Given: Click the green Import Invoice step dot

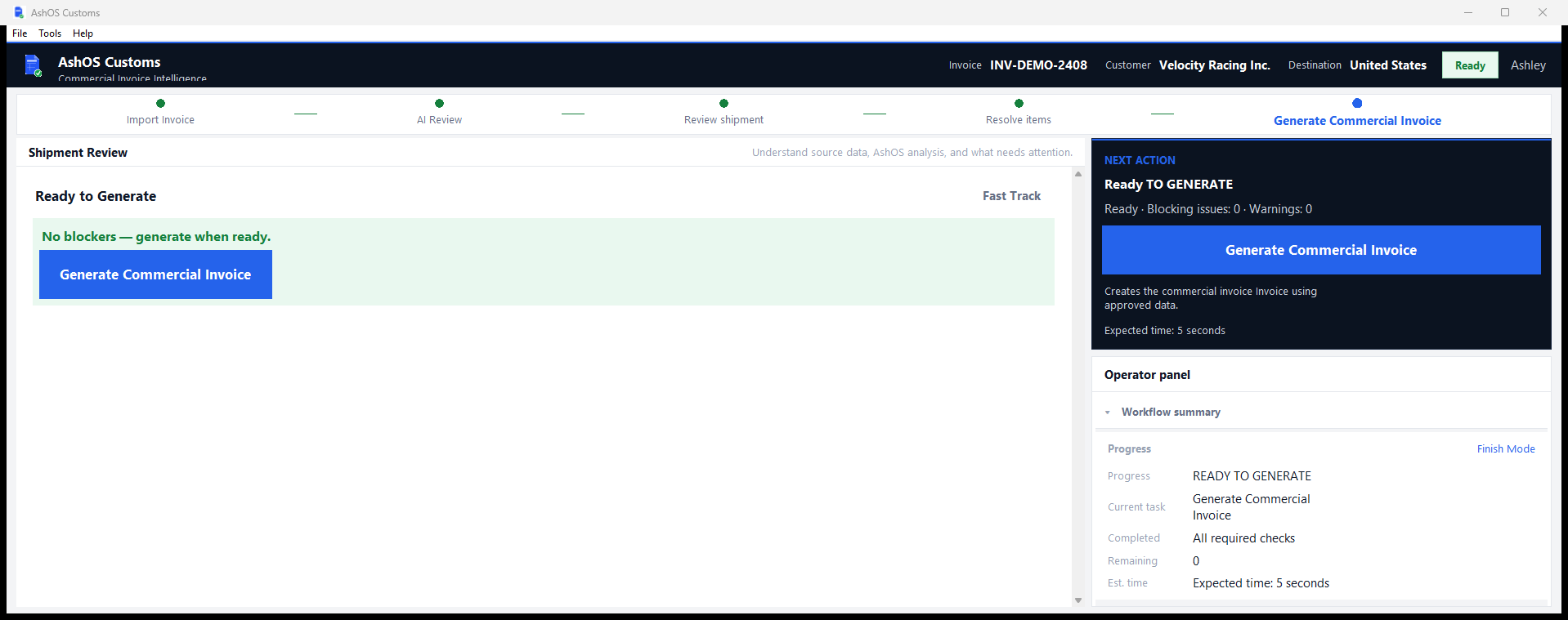Looking at the screenshot, I should click(160, 103).
